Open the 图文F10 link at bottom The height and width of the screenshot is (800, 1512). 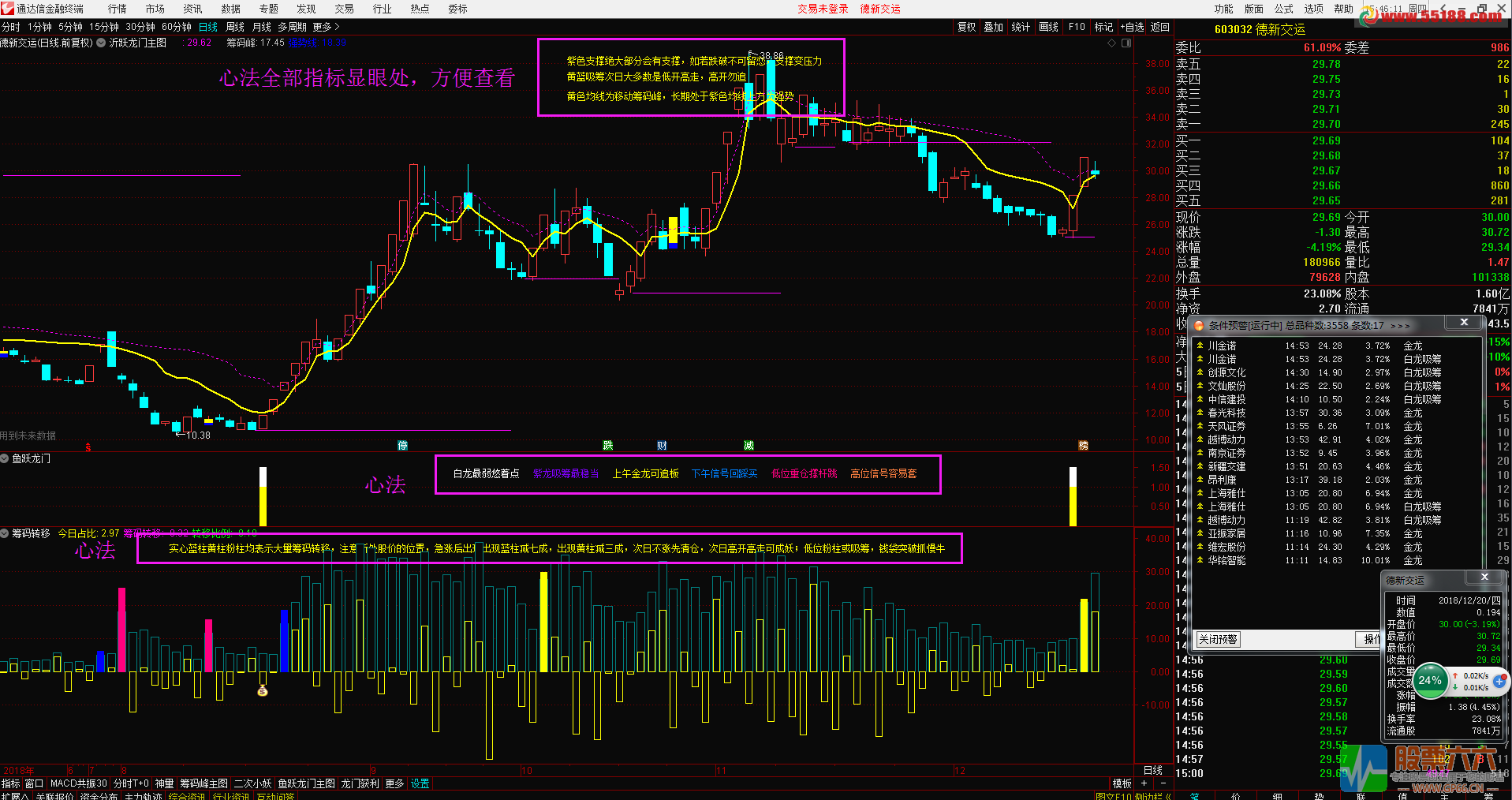point(1113,796)
